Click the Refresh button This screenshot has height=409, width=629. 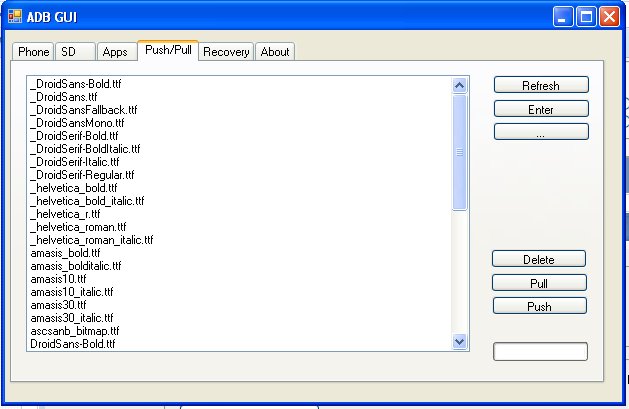[x=541, y=85]
